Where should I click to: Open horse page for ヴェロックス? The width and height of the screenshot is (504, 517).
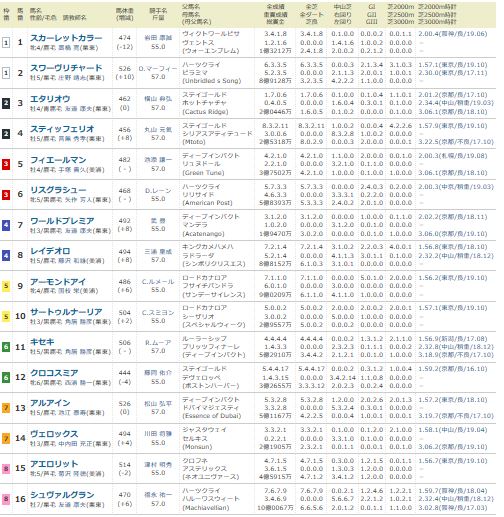[x=54, y=434]
